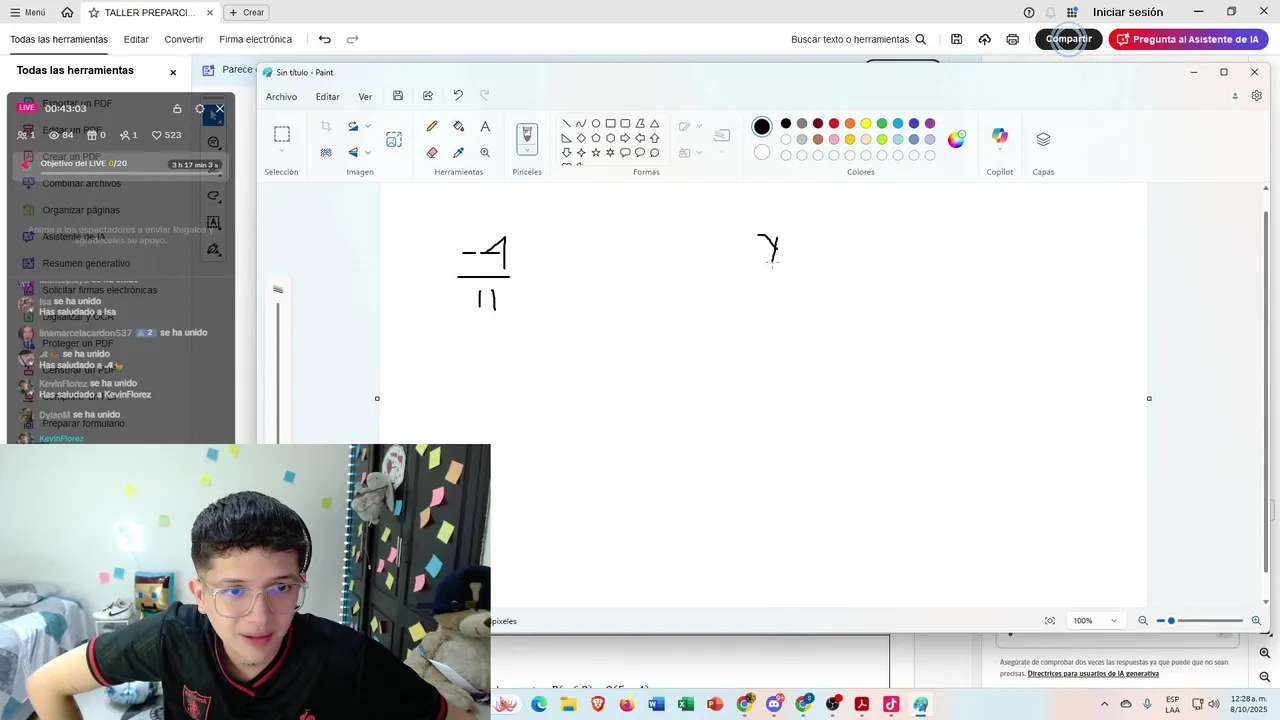Select the right arrow shape
This screenshot has width=1280, height=720.
[x=625, y=138]
